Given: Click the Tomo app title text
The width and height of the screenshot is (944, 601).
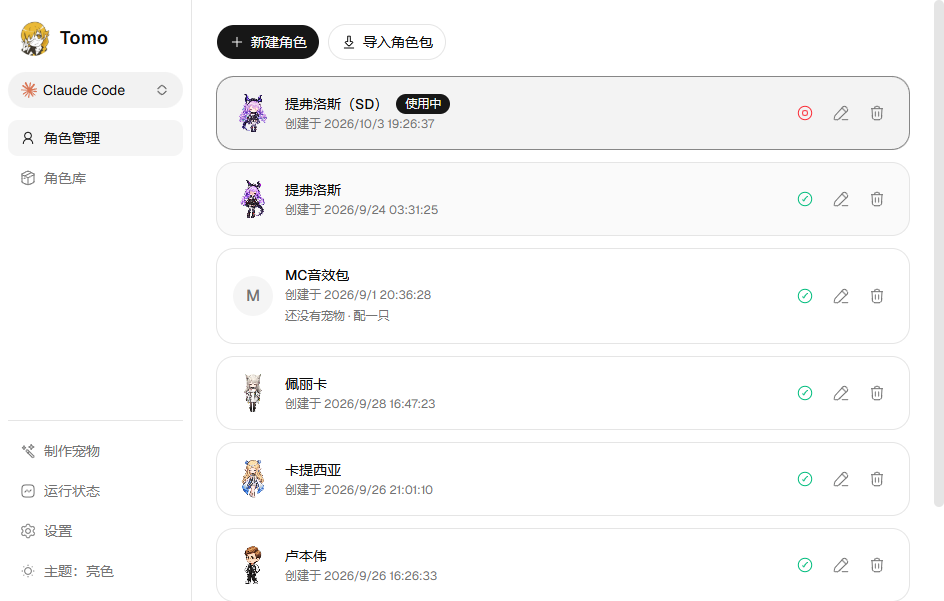Looking at the screenshot, I should pyautogui.click(x=84, y=38).
